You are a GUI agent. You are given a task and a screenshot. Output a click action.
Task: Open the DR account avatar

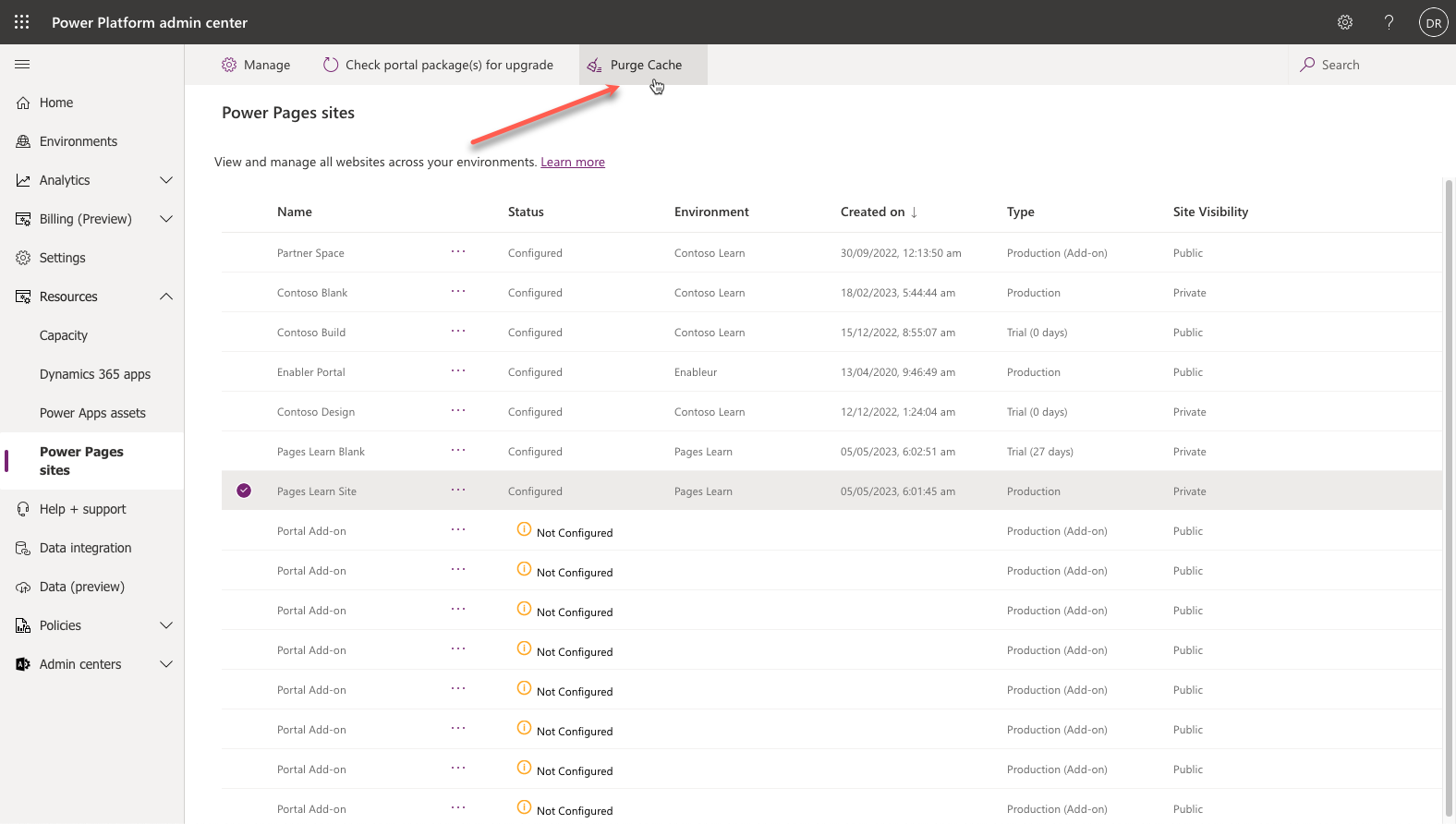pyautogui.click(x=1433, y=22)
